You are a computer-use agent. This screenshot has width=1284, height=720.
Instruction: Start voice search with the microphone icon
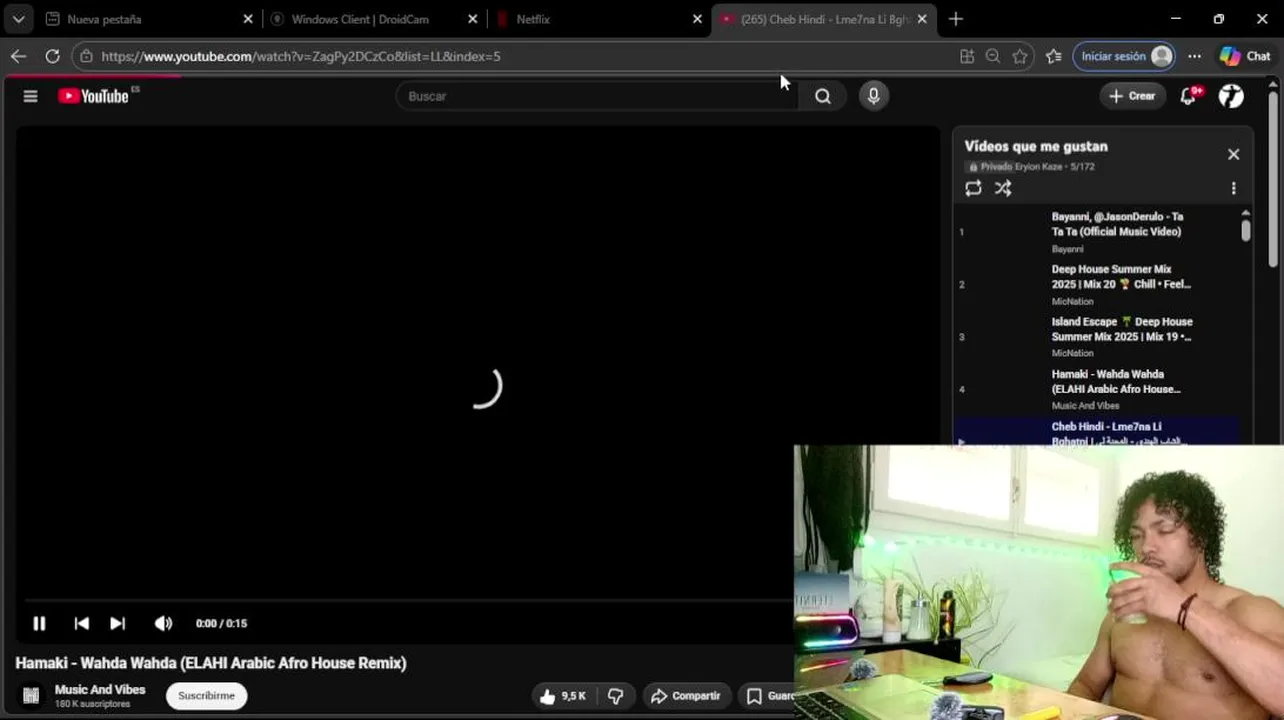click(873, 95)
